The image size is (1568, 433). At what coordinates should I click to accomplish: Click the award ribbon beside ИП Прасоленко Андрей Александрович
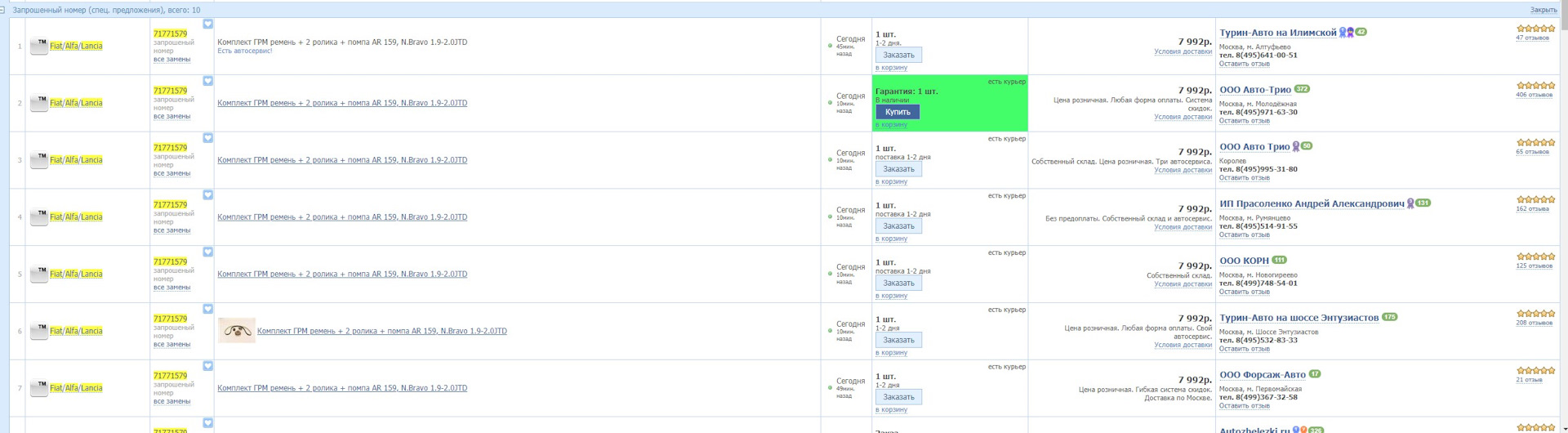click(x=1410, y=203)
